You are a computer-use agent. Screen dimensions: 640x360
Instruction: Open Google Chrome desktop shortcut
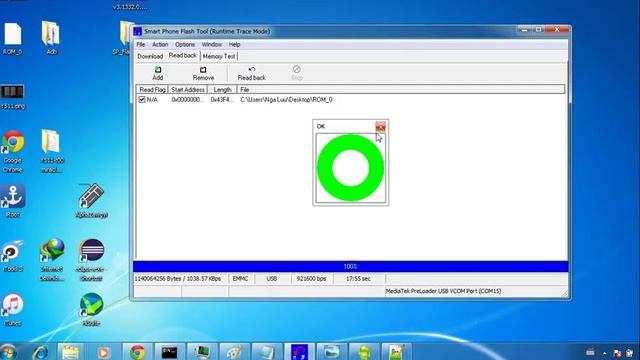(13, 151)
